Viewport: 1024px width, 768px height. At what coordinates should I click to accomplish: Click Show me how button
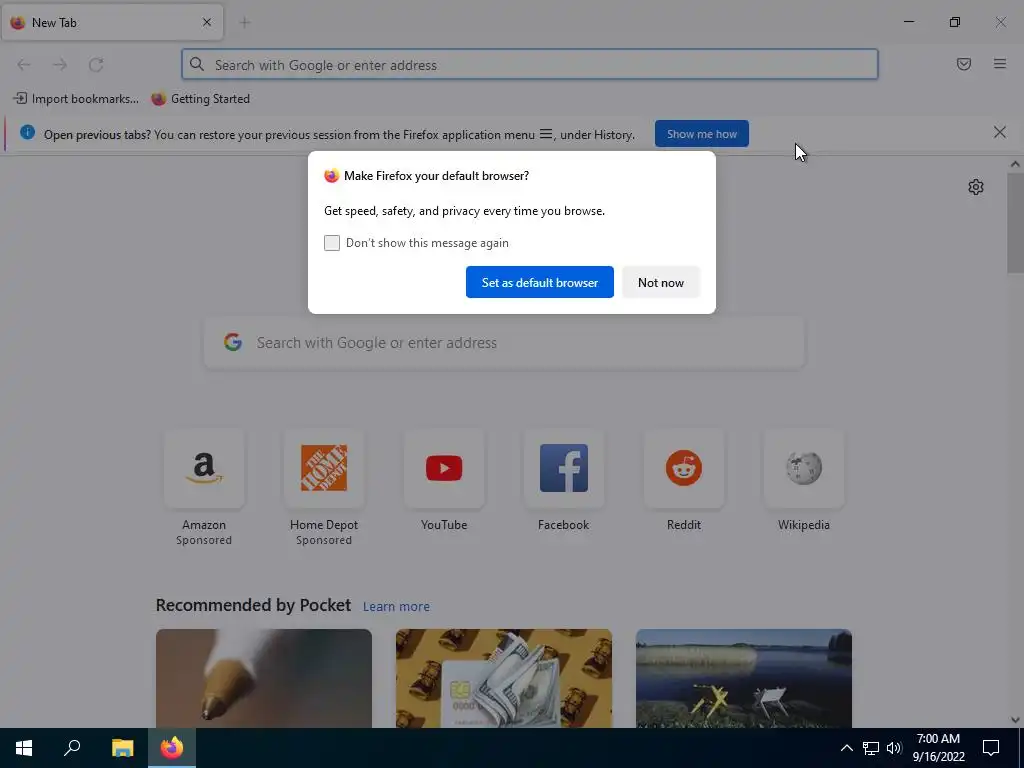[701, 134]
